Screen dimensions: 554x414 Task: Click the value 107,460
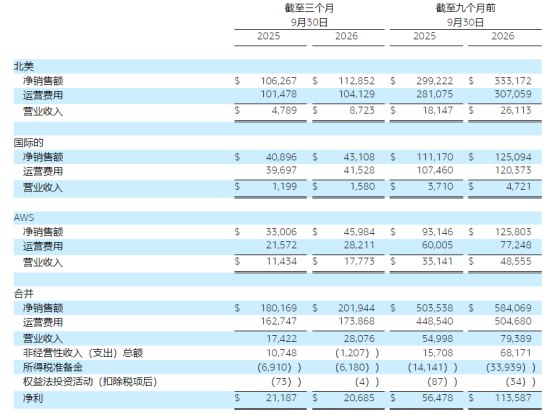click(435, 171)
